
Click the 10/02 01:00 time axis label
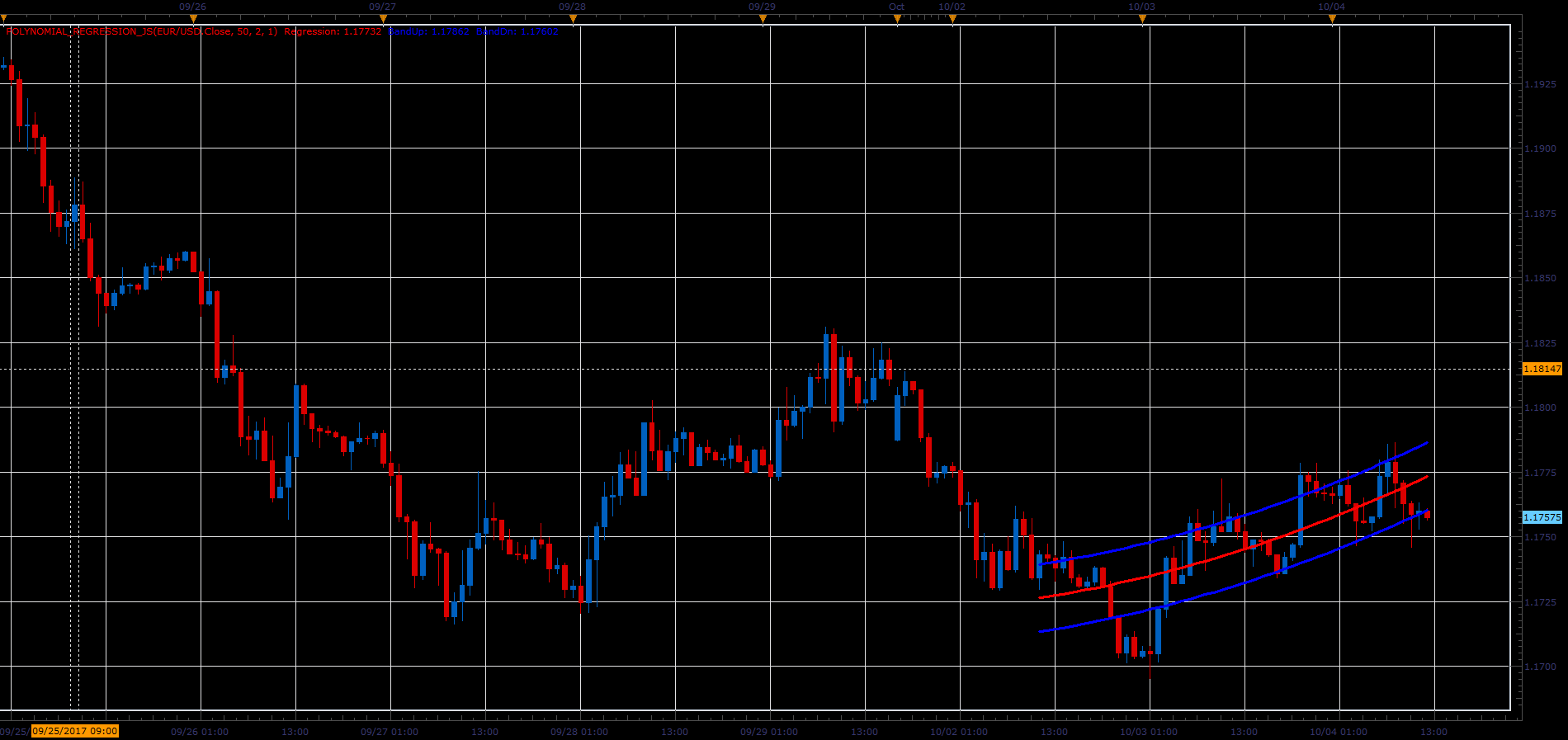pos(959,732)
